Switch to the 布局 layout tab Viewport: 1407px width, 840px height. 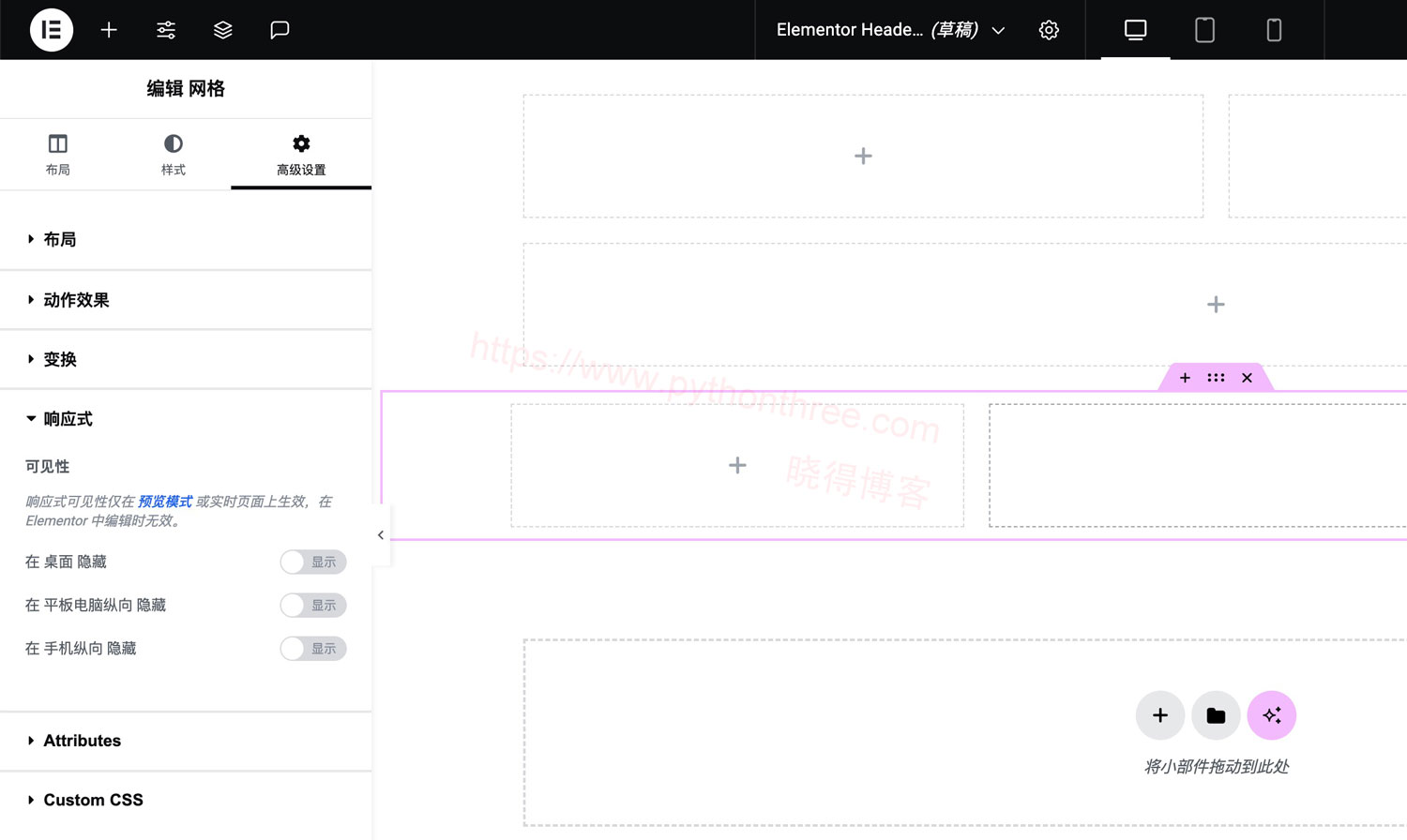58,155
